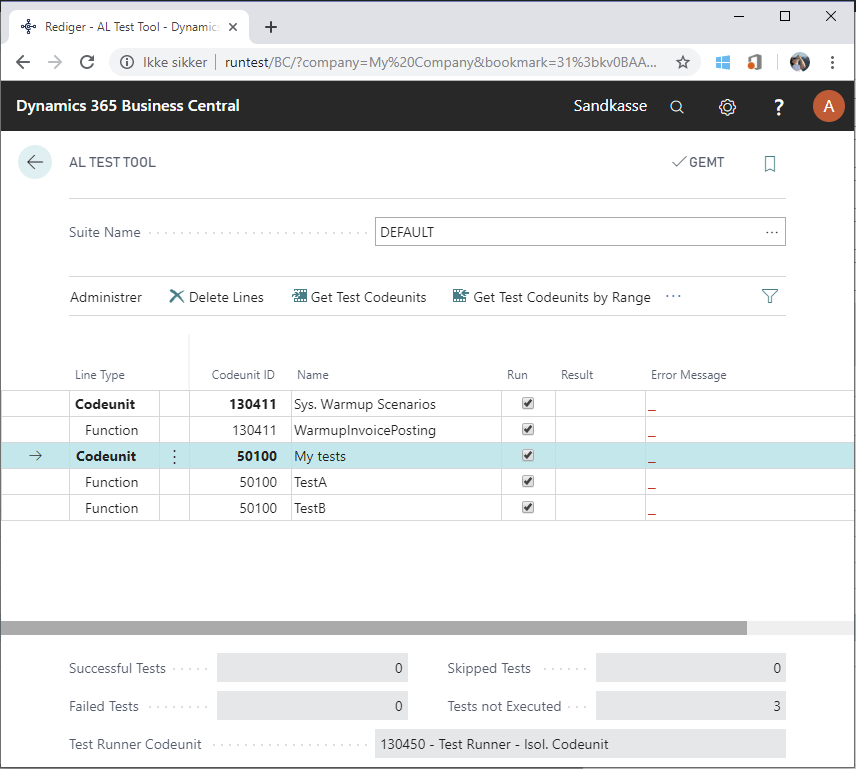This screenshot has height=769, width=856.
Task: Click the browser address bar URL
Action: (441, 62)
